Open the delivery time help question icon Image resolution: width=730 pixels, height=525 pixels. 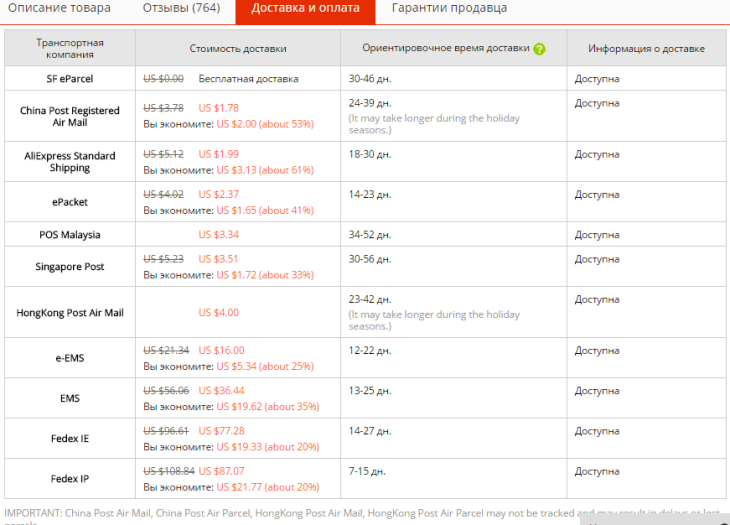539,49
